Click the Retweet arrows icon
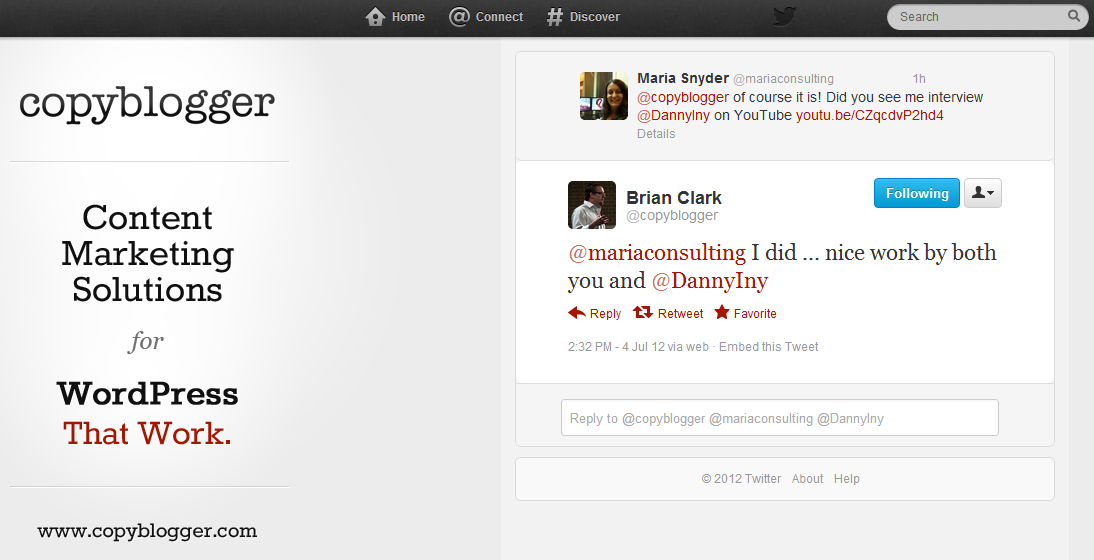 coord(643,312)
